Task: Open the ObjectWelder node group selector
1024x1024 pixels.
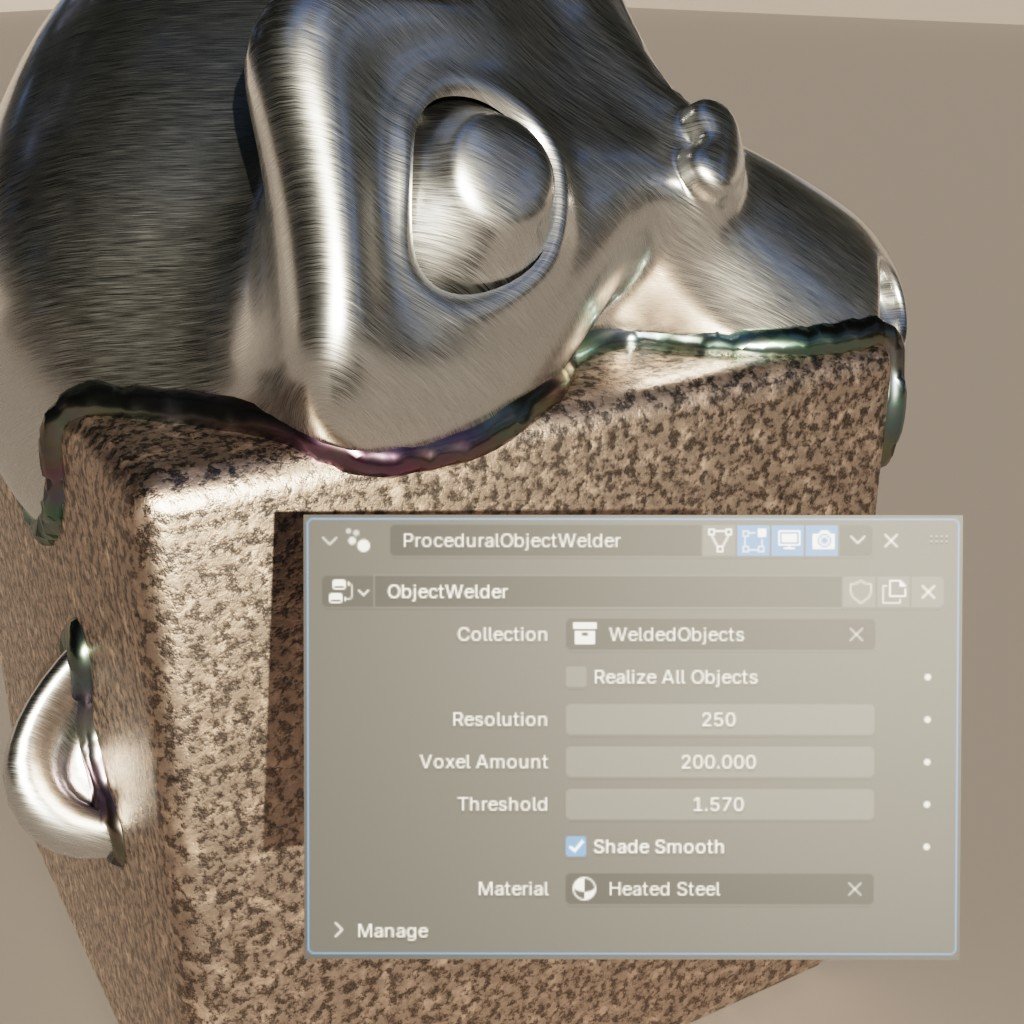Action: pyautogui.click(x=365, y=590)
